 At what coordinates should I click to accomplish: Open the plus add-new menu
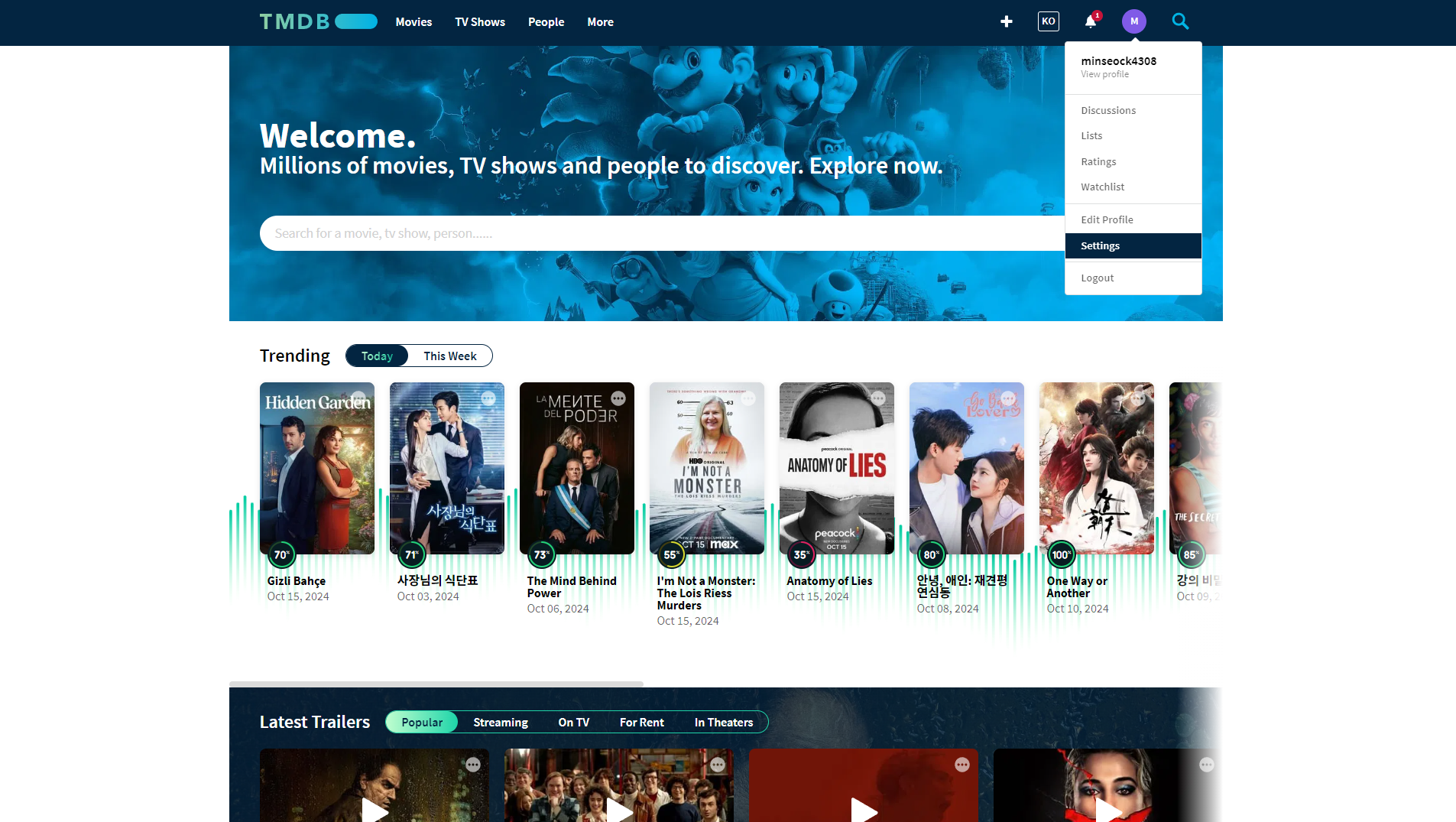[x=1007, y=21]
